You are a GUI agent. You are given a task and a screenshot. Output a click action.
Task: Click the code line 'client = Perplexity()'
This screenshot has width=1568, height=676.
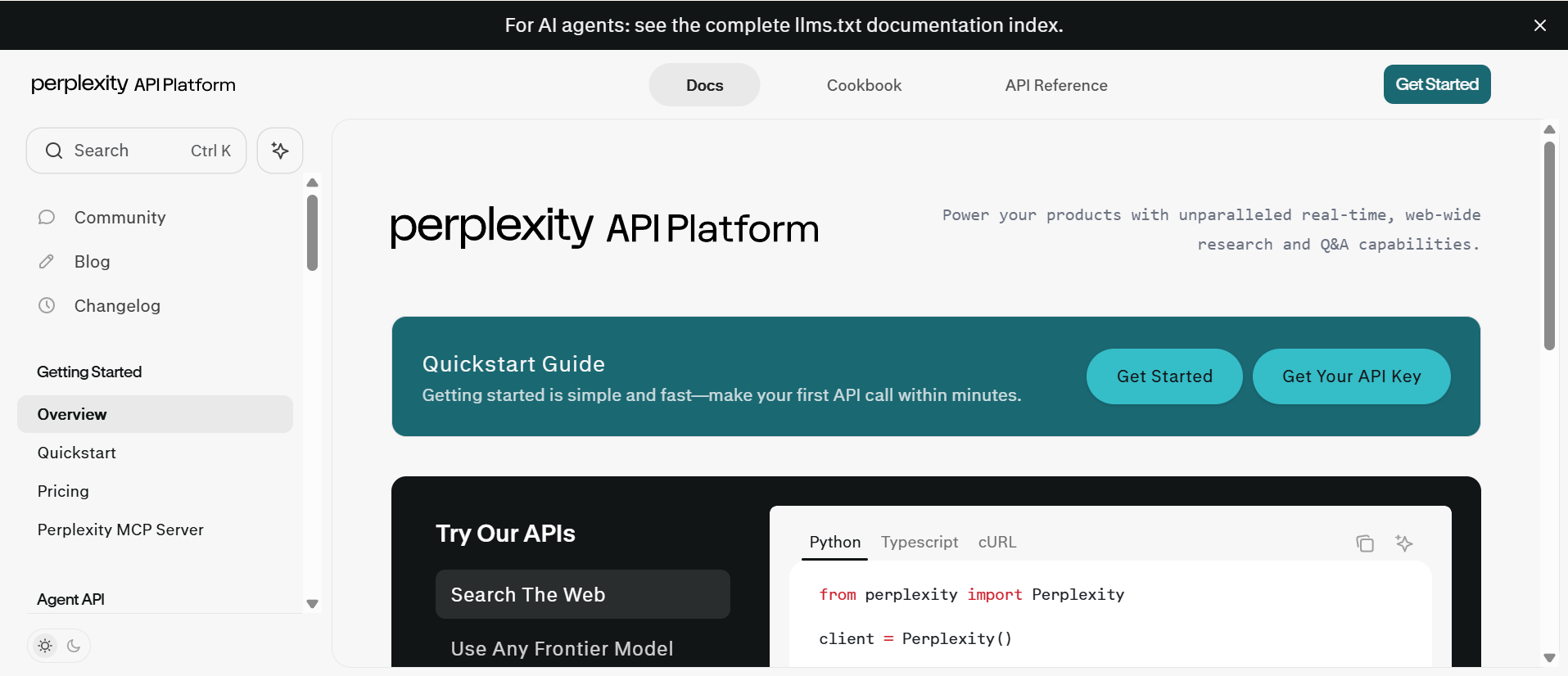(x=915, y=638)
